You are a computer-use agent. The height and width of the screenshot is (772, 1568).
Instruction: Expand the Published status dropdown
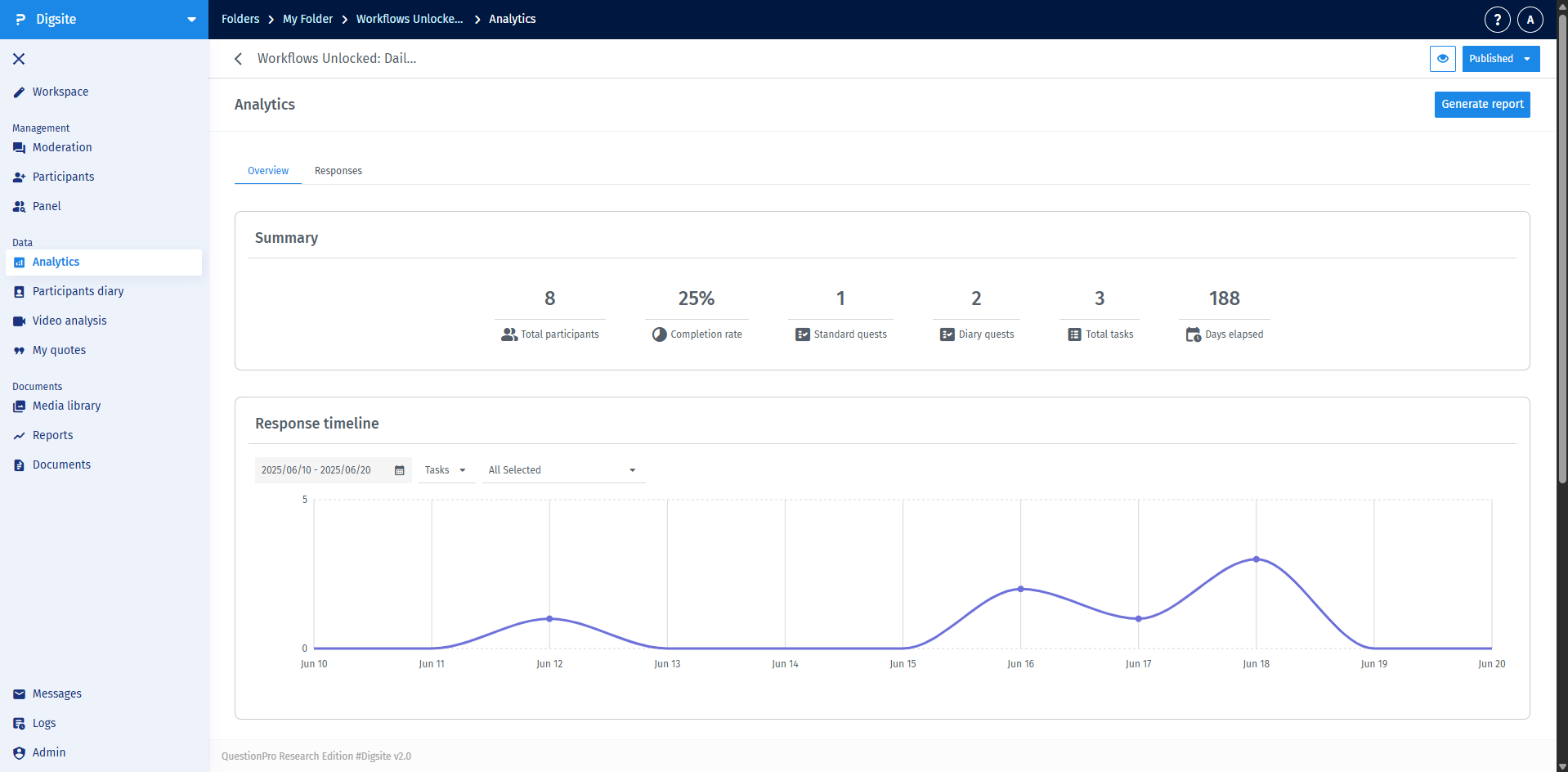coord(1500,59)
